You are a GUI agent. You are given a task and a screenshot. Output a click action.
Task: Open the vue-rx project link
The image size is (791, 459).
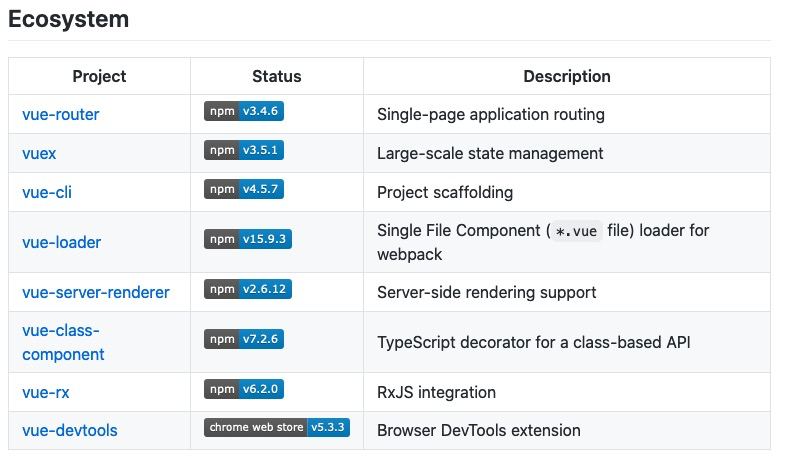click(45, 392)
